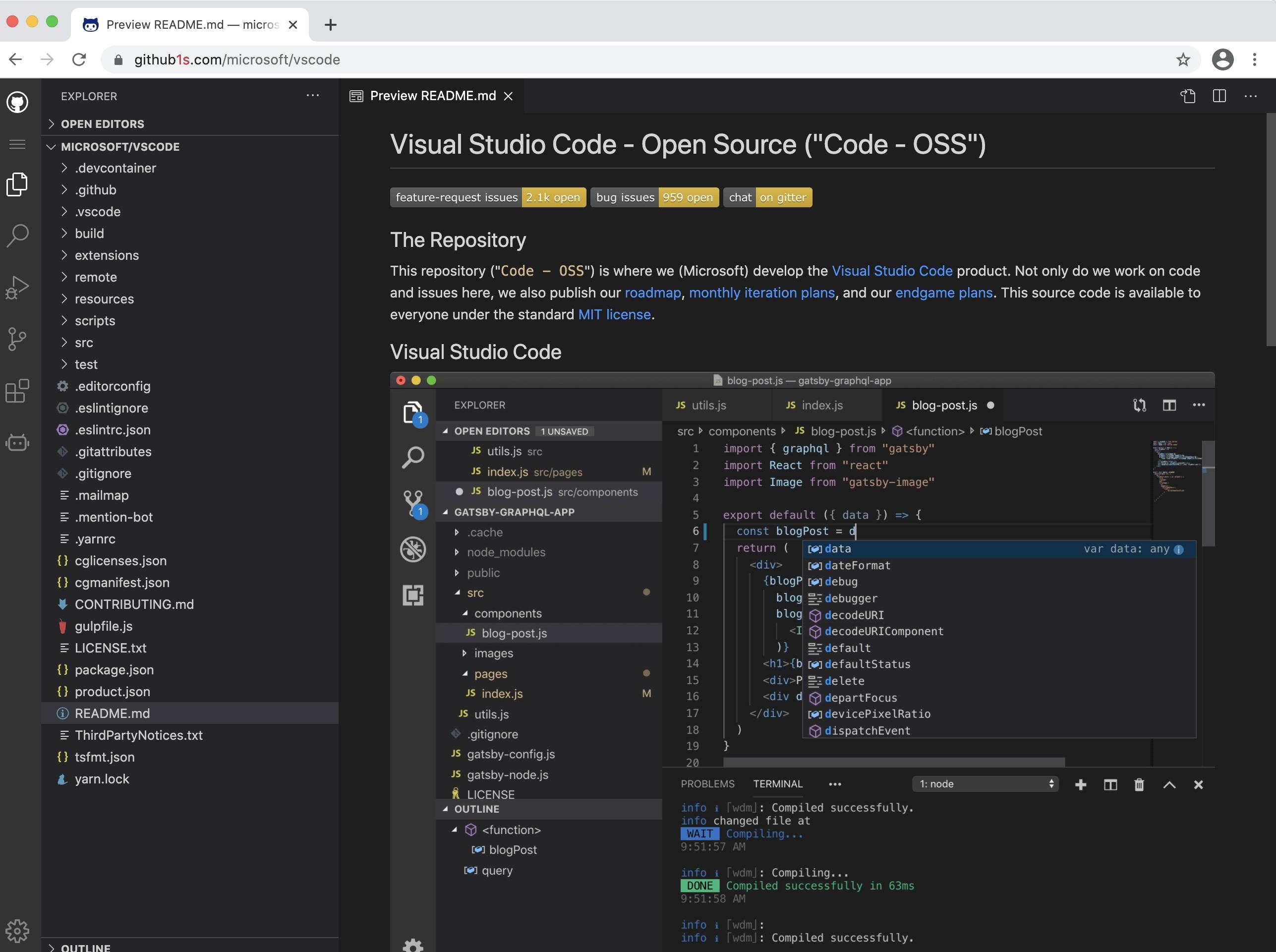Open package.json in the file tree
Viewport: 1276px width, 952px height.
[x=189, y=670]
